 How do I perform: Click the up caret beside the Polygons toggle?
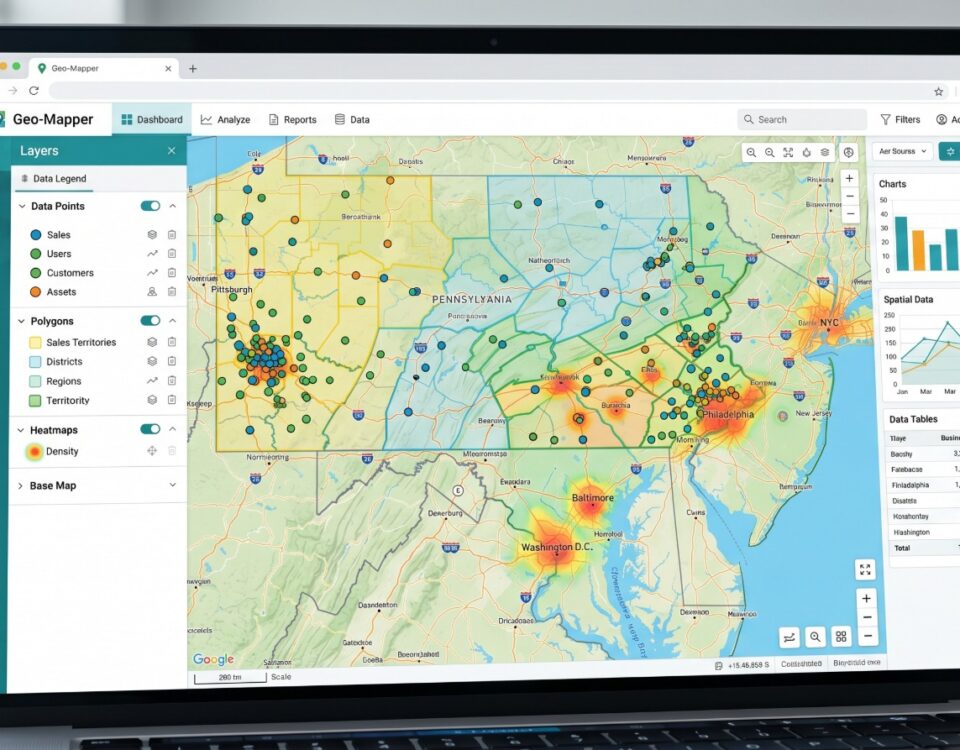(173, 320)
